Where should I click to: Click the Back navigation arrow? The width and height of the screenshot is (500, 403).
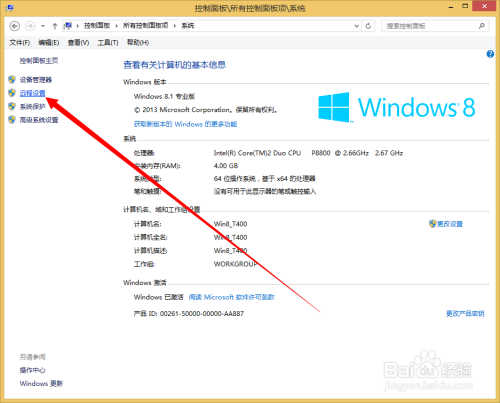[x=14, y=26]
